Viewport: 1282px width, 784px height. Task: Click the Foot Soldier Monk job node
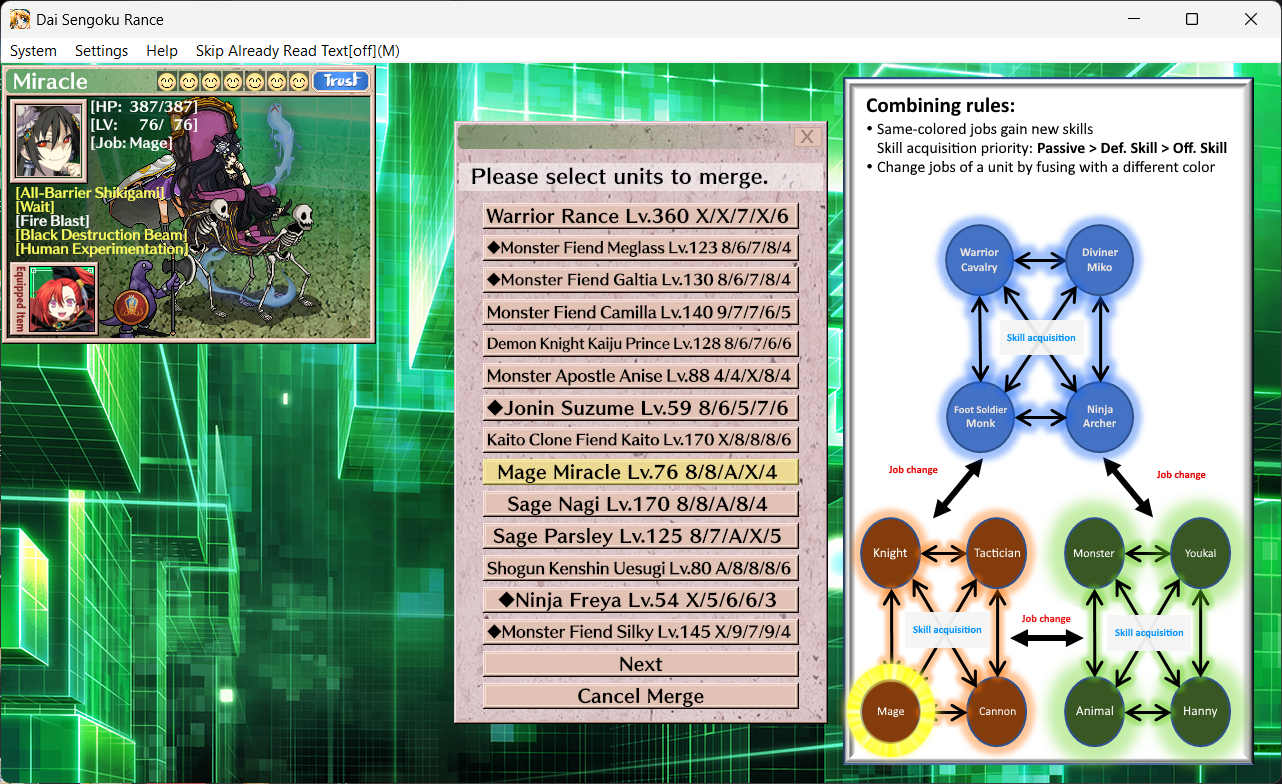[980, 416]
